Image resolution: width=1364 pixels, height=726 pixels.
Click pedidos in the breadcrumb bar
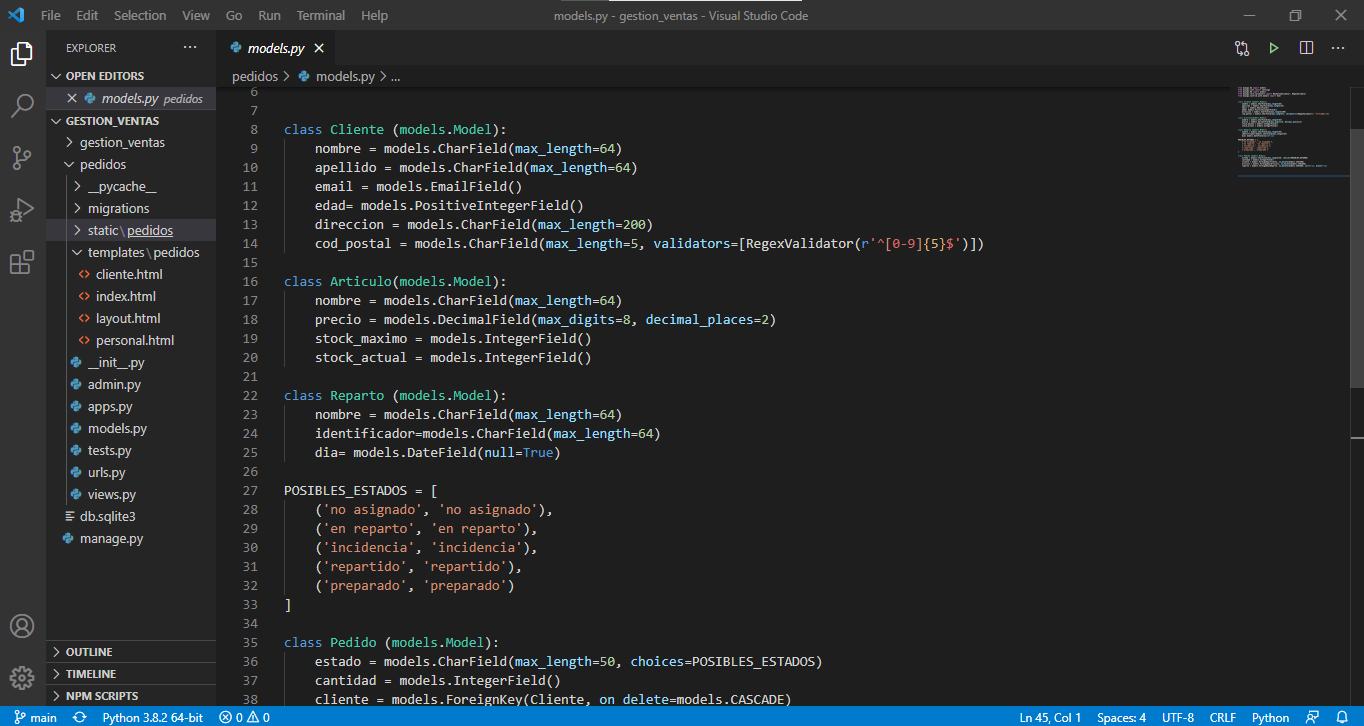click(x=255, y=76)
